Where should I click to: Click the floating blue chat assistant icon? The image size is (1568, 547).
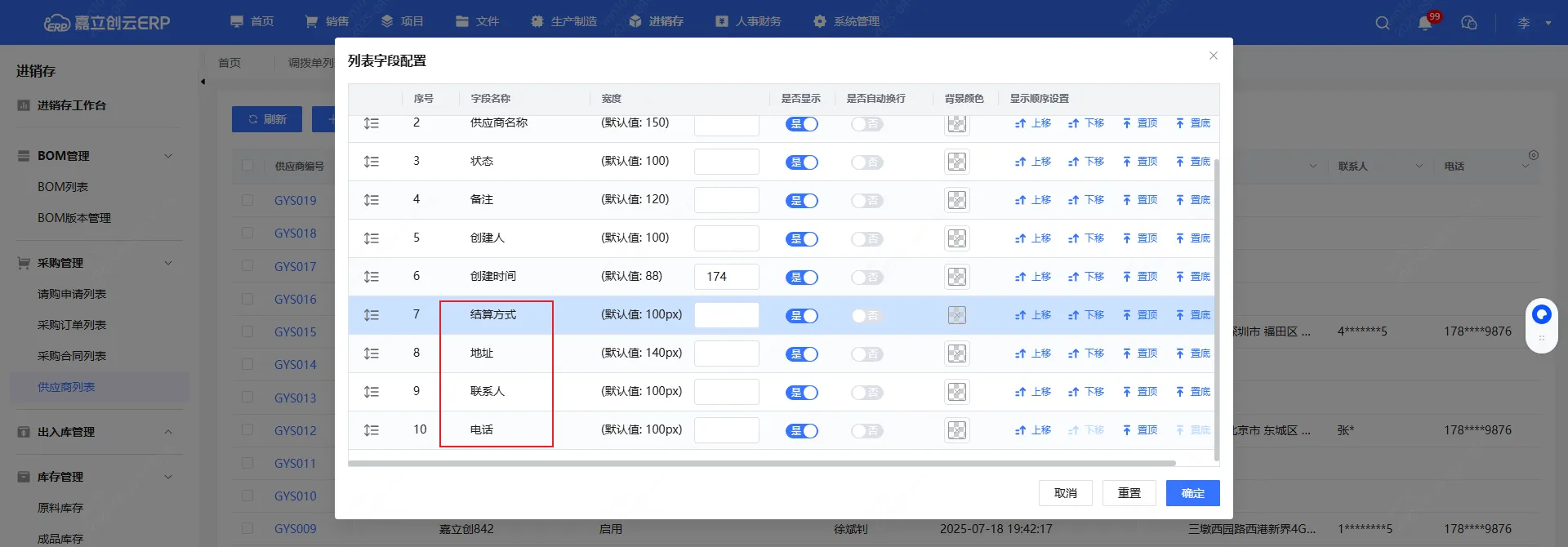click(x=1541, y=314)
